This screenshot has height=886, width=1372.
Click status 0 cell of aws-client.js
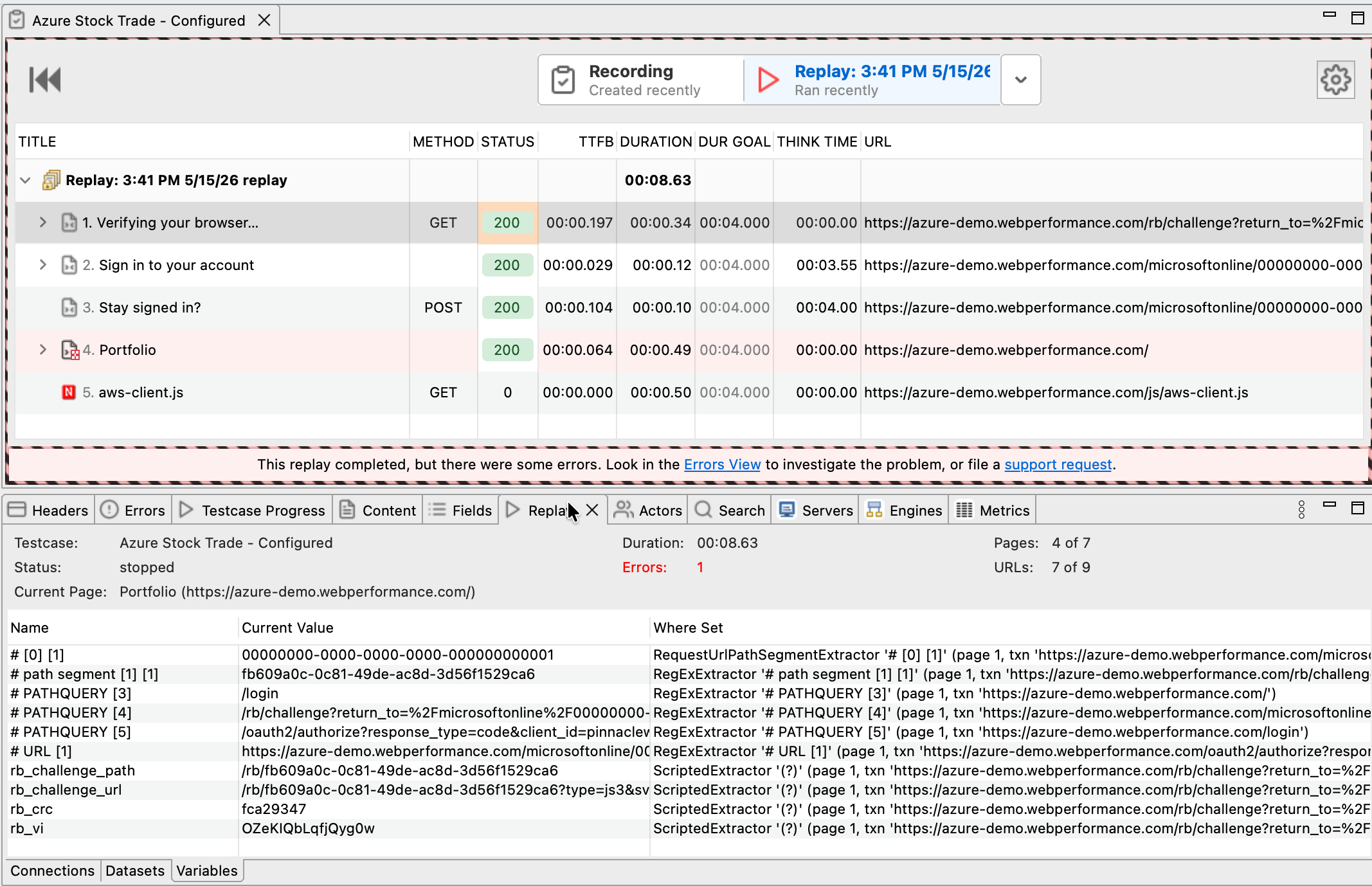507,392
